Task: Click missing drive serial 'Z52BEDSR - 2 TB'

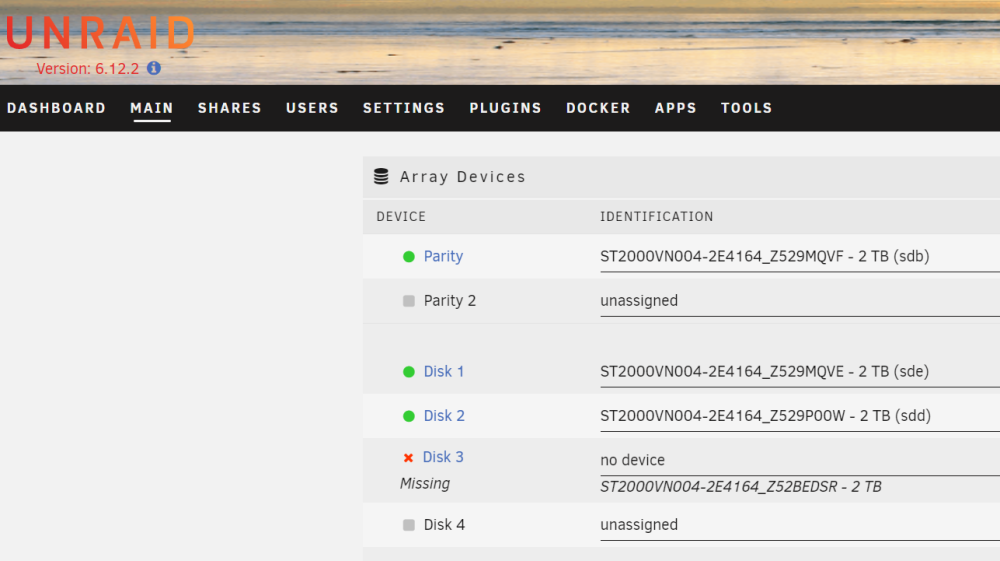Action: coord(824,487)
